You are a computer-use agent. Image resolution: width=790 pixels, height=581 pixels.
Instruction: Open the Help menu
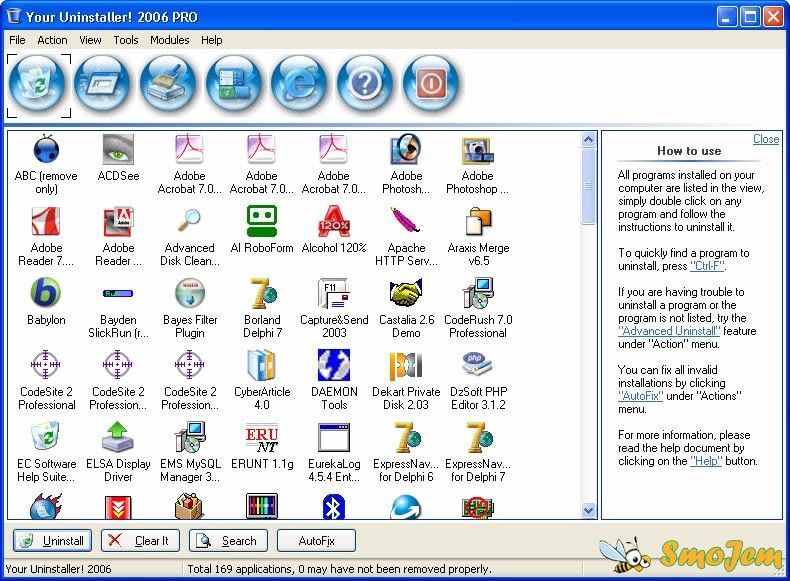[212, 40]
